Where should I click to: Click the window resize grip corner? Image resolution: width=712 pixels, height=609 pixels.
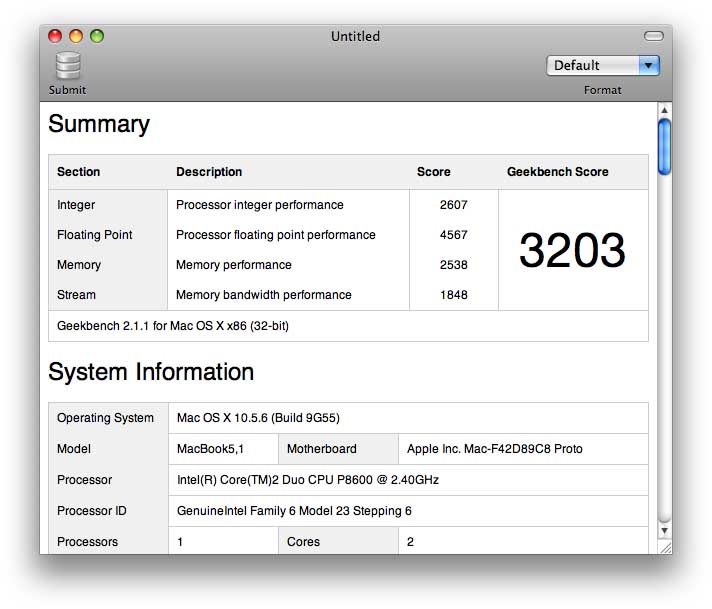tap(666, 547)
